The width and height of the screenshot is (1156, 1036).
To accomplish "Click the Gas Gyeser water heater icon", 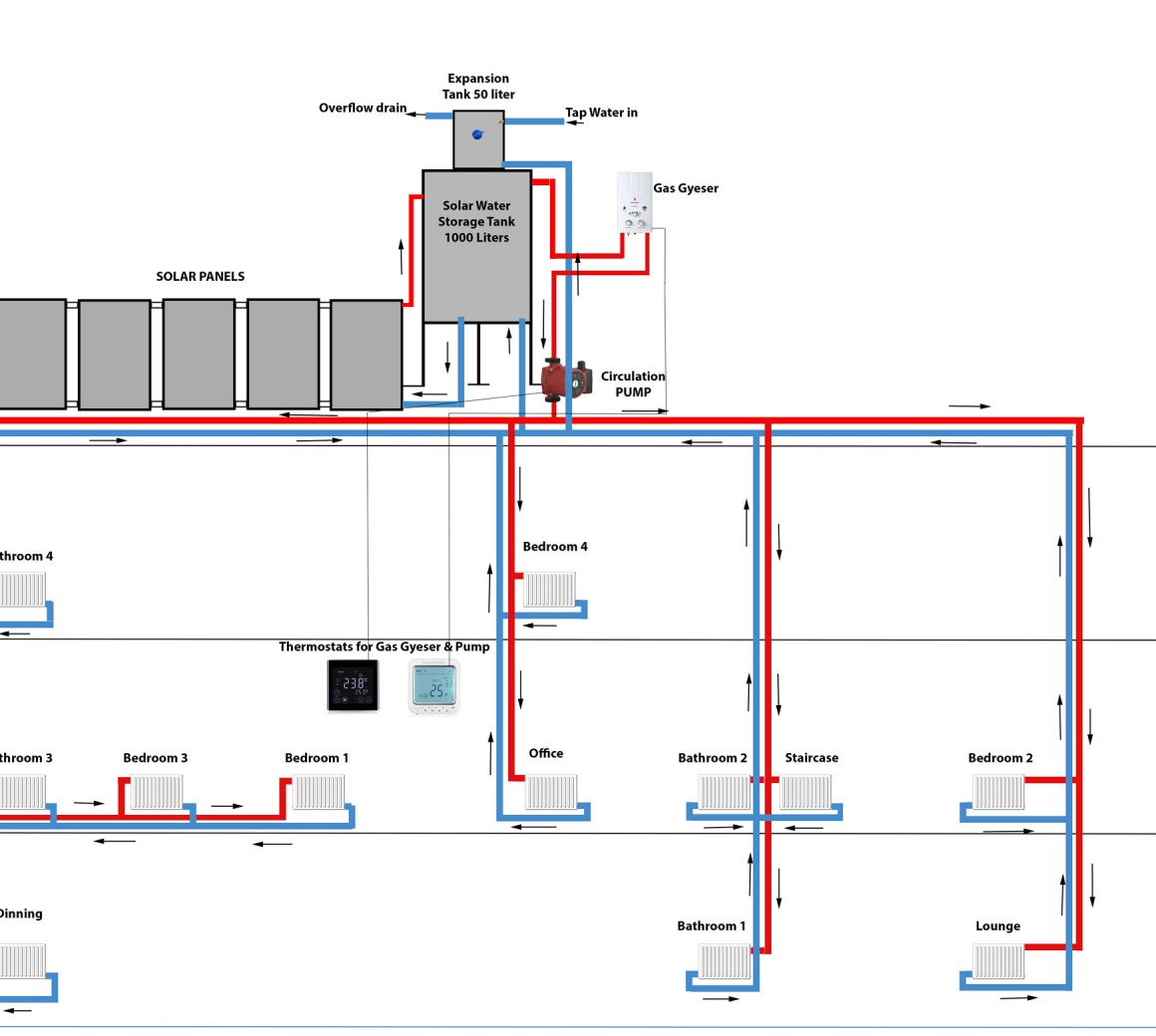I will (x=634, y=202).
